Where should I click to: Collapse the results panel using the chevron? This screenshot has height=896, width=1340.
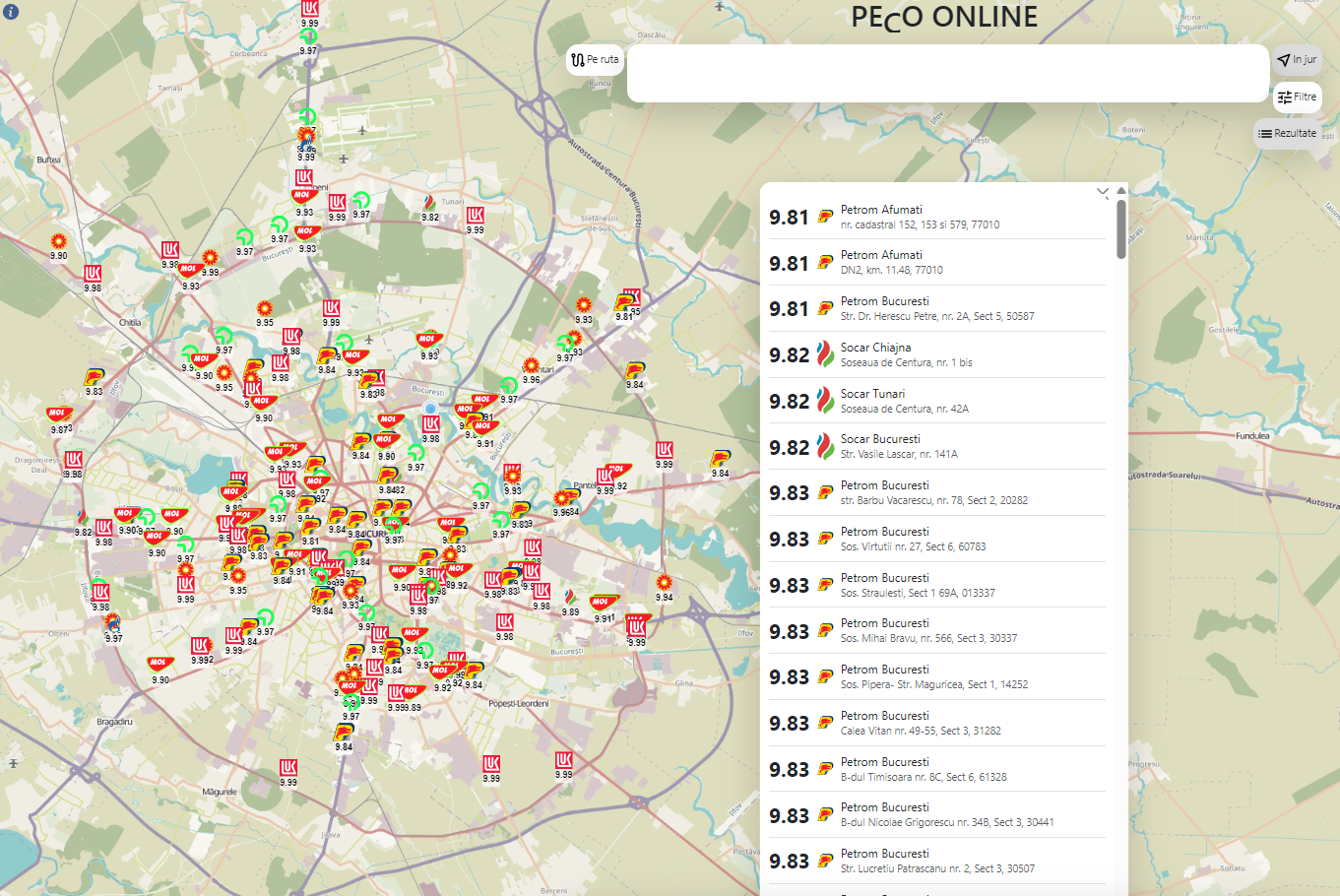tap(1102, 193)
